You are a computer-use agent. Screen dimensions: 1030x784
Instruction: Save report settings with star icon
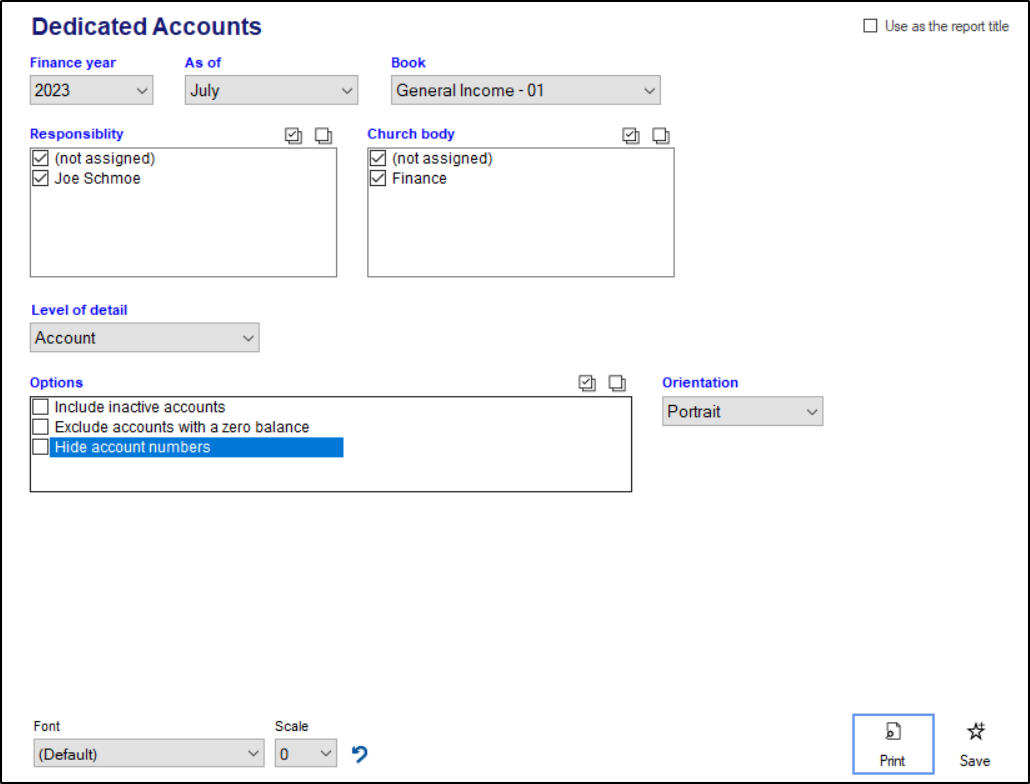coord(974,744)
